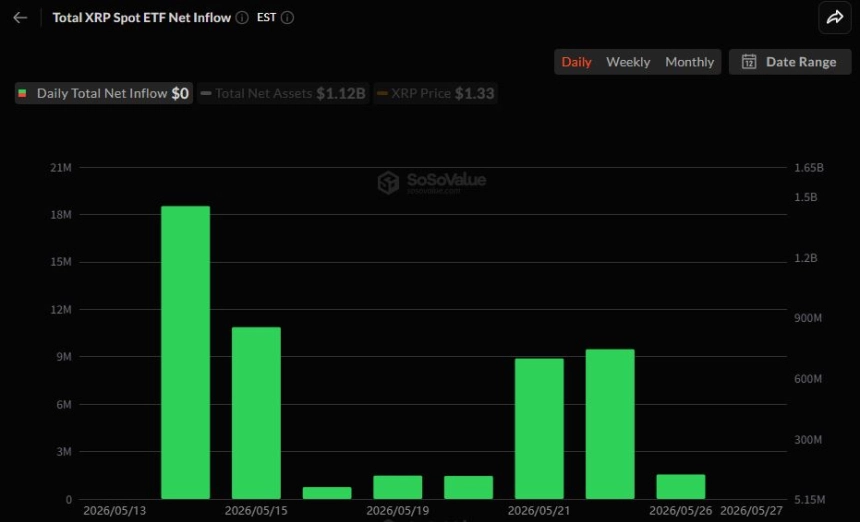Click the back arrow icon
Image resolution: width=860 pixels, height=522 pixels.
click(20, 18)
